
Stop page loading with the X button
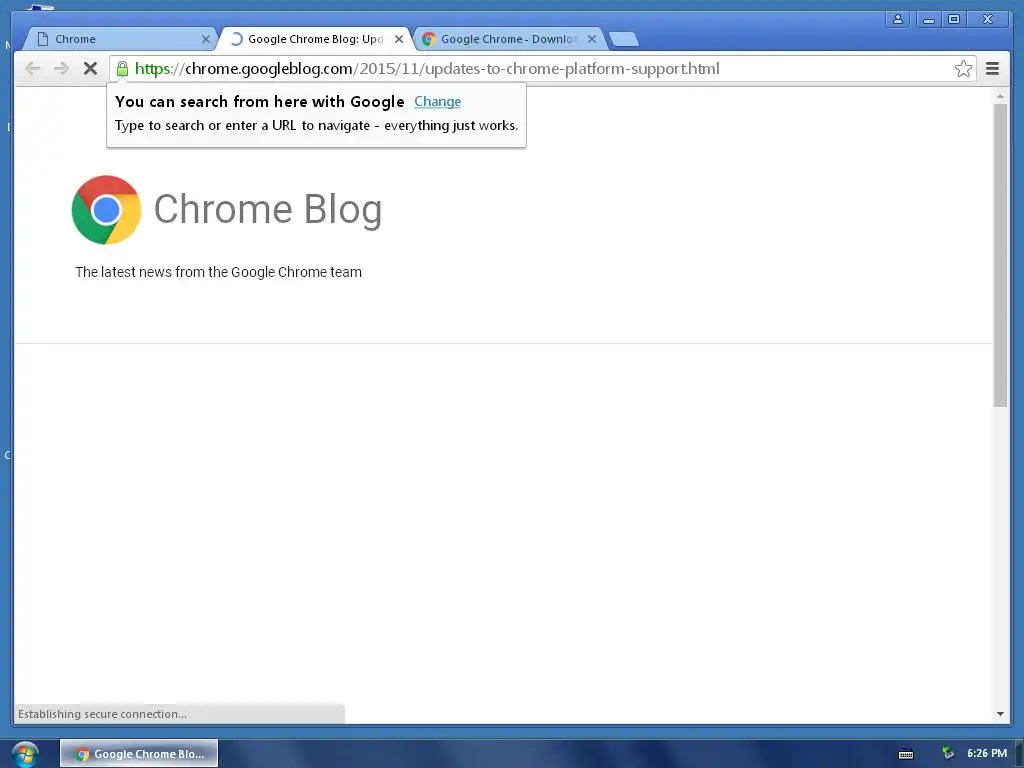(x=90, y=69)
